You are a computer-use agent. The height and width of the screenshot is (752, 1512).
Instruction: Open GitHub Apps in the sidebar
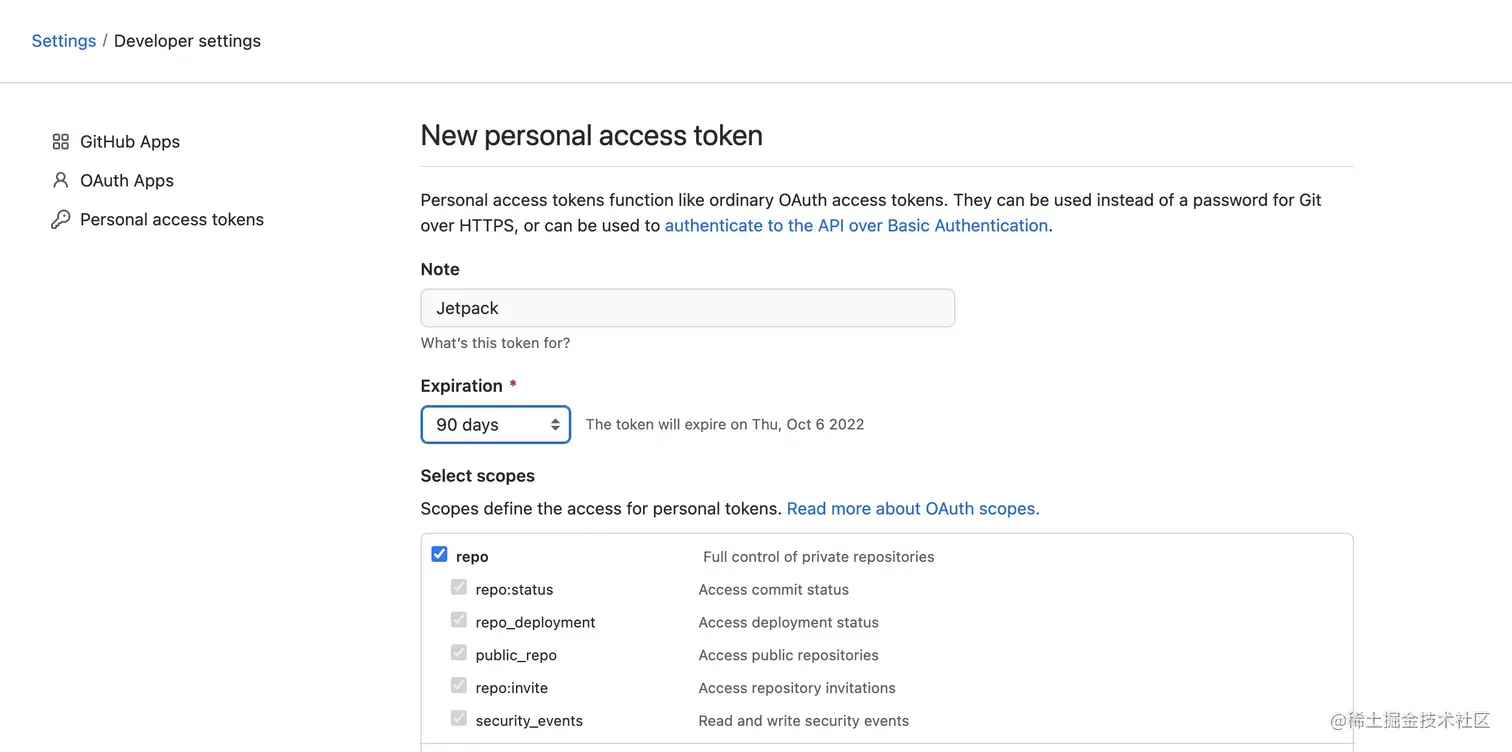[x=130, y=142]
